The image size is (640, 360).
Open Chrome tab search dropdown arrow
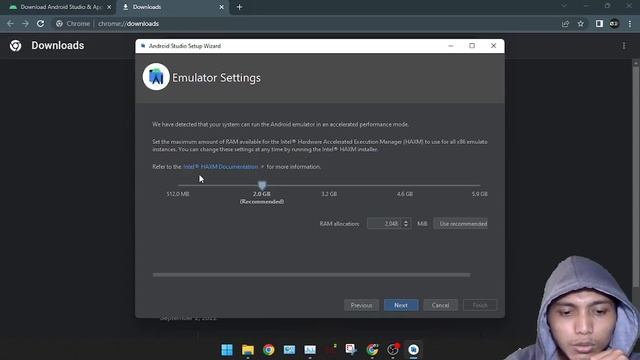point(564,6)
